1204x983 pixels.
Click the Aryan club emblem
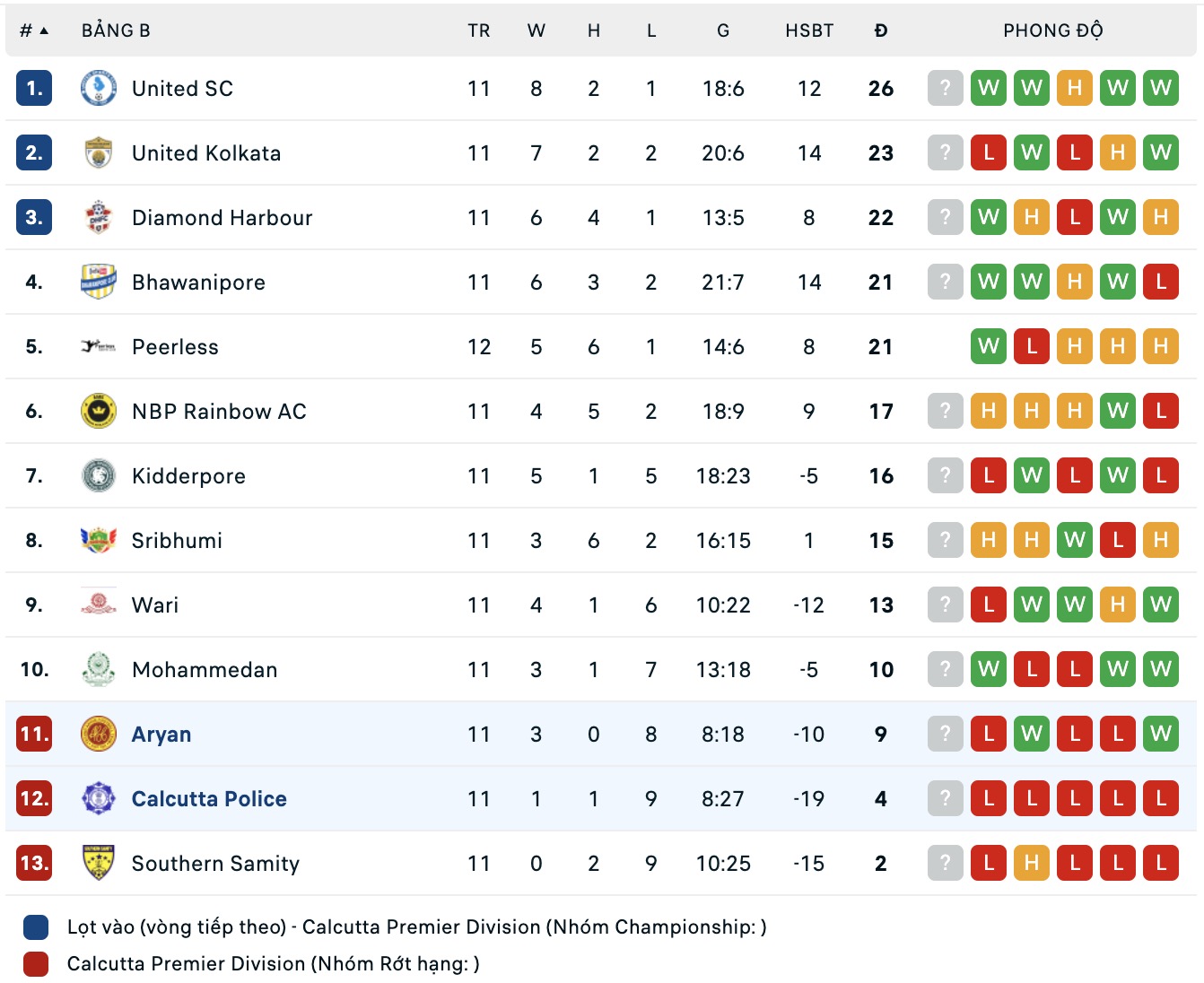(98, 734)
